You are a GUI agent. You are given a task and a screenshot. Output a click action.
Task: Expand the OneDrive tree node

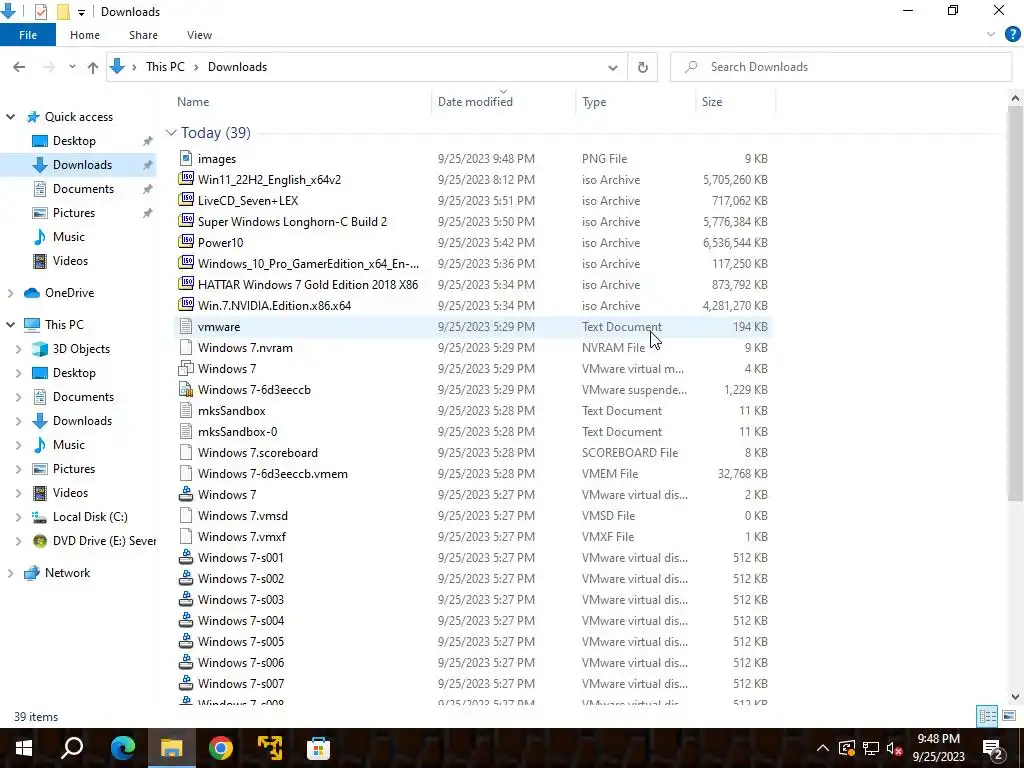pos(10,293)
